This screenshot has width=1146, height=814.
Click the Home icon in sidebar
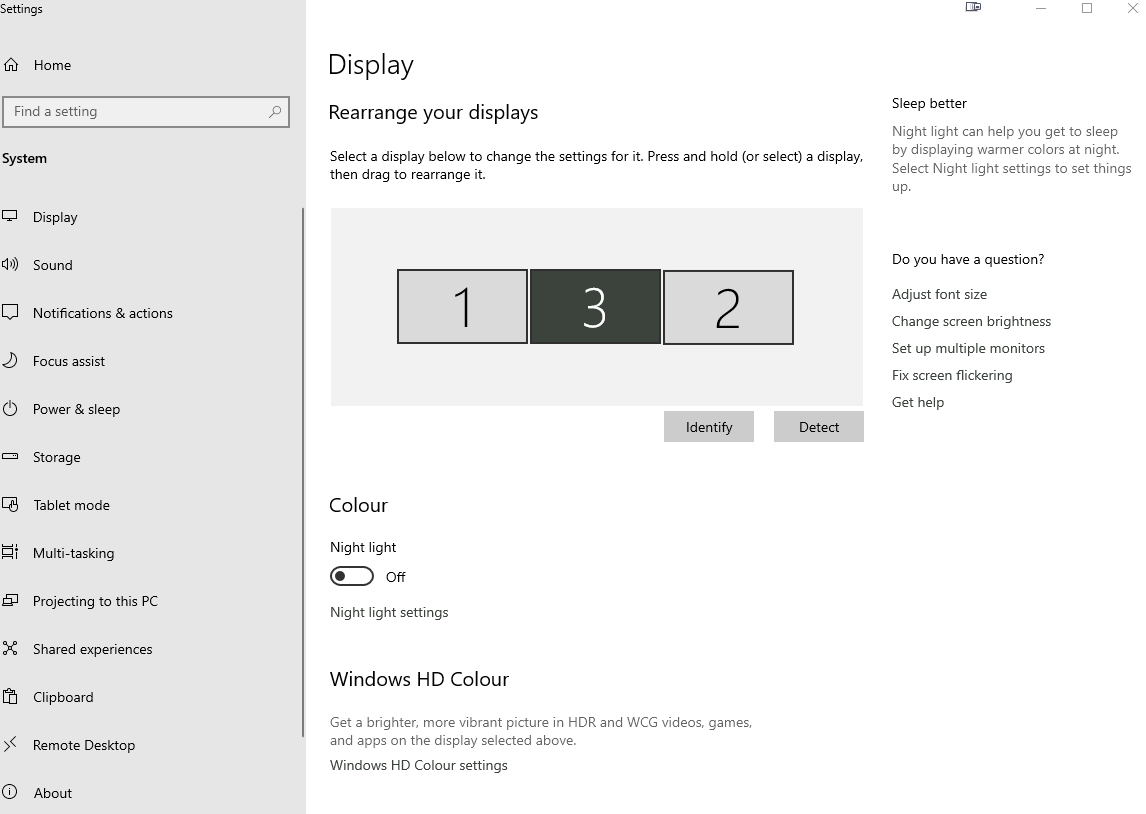pyautogui.click(x=11, y=65)
